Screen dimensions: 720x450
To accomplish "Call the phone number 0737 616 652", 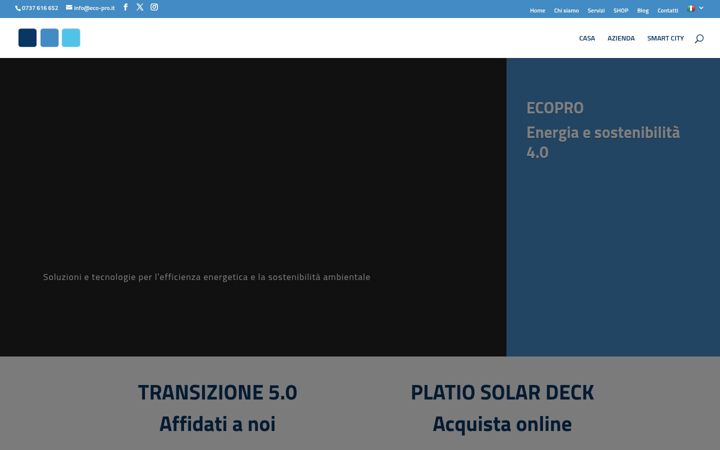I will coord(40,8).
